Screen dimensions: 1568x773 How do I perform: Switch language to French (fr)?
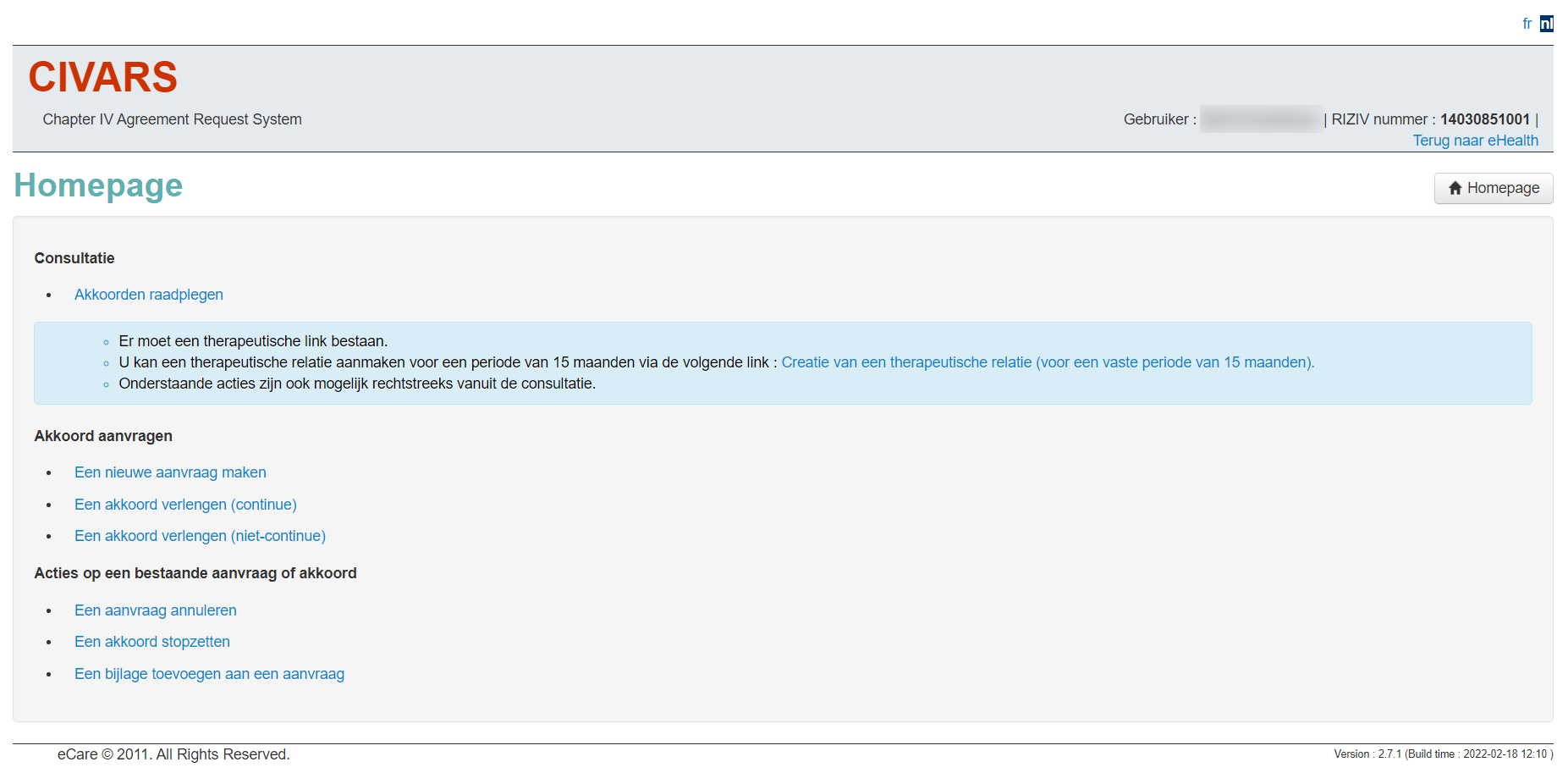pos(1527,24)
